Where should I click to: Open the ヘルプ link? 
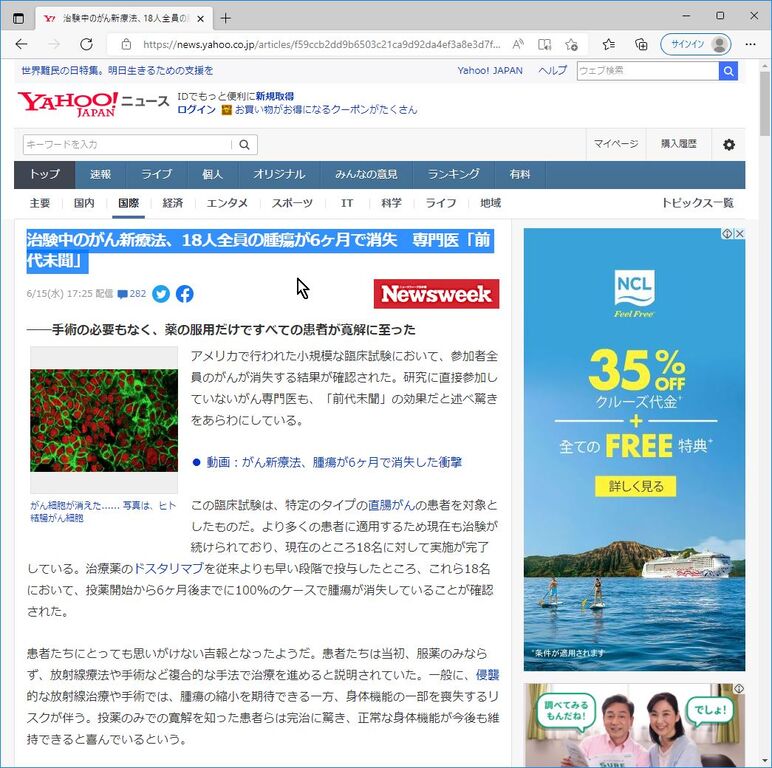552,70
